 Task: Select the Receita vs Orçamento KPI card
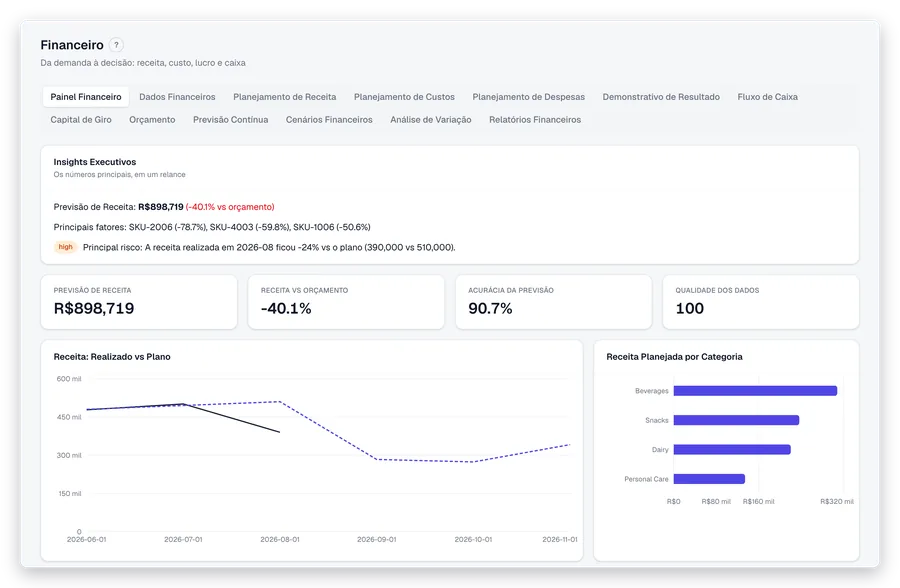346,302
